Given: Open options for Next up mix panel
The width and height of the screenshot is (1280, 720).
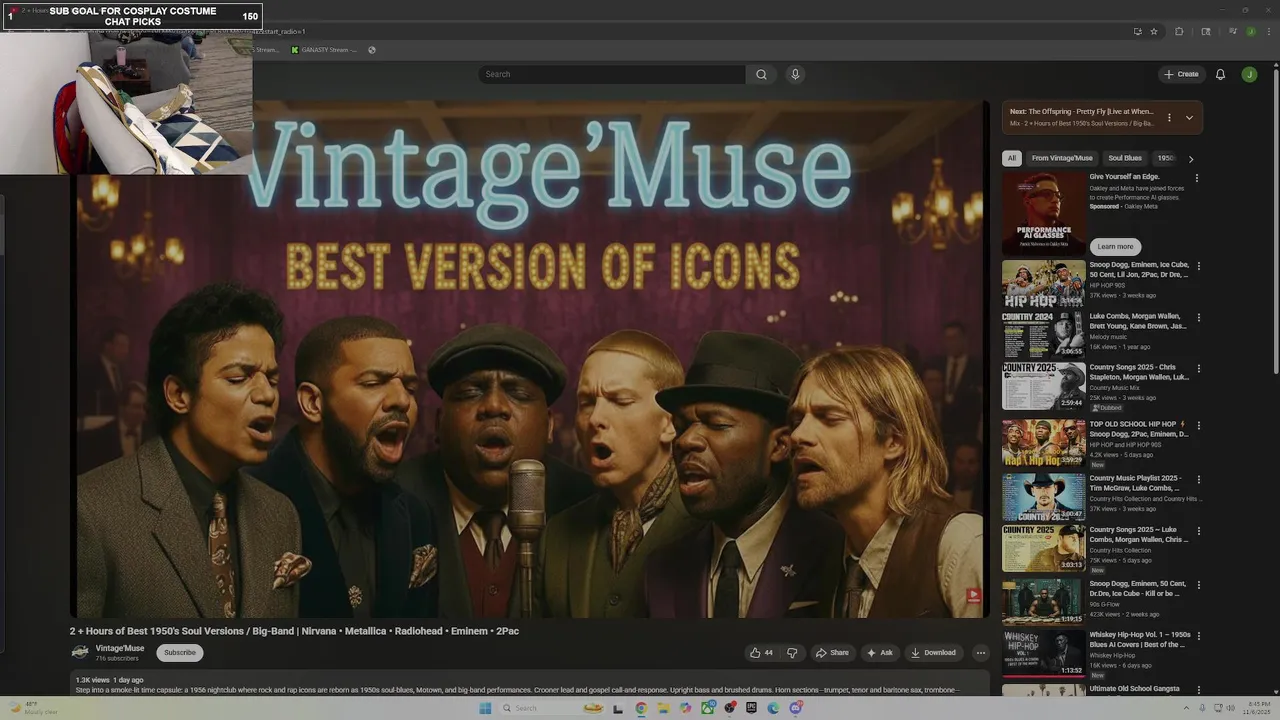Looking at the screenshot, I should (x=1169, y=118).
